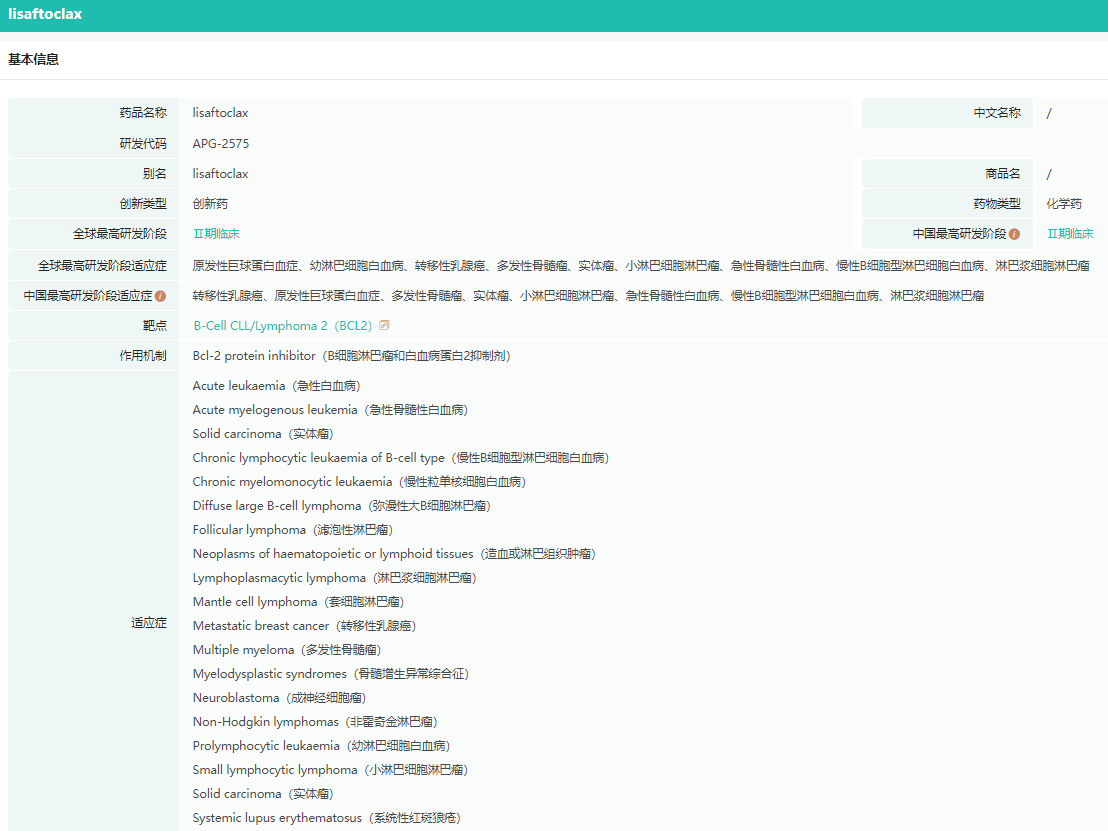Click the info icon beside 中国最高研发阶段

click(1014, 234)
